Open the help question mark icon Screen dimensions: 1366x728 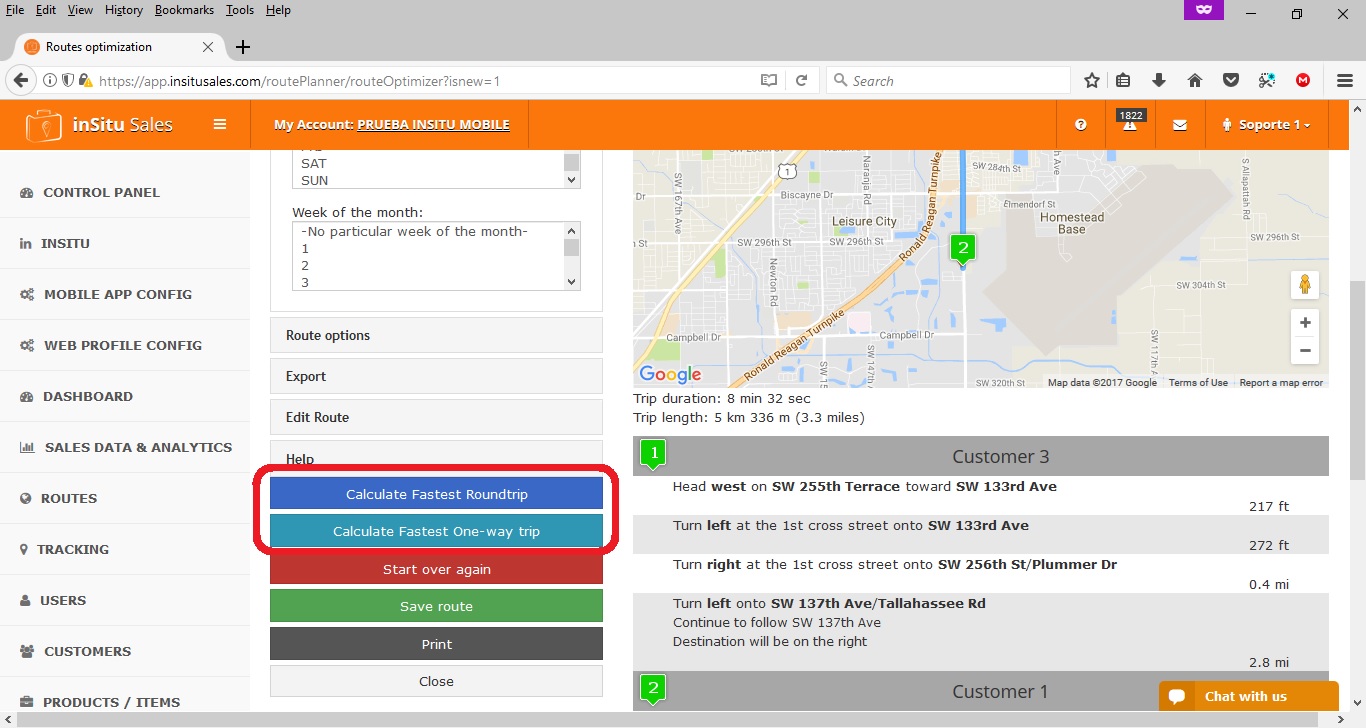pos(1081,125)
